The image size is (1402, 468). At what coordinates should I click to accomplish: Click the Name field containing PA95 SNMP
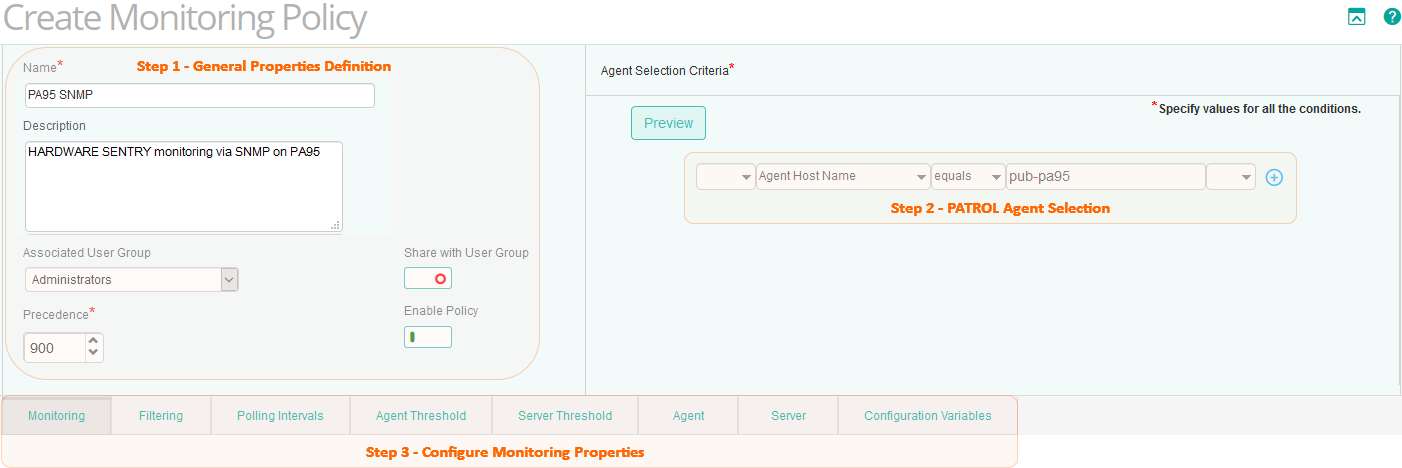[x=199, y=95]
